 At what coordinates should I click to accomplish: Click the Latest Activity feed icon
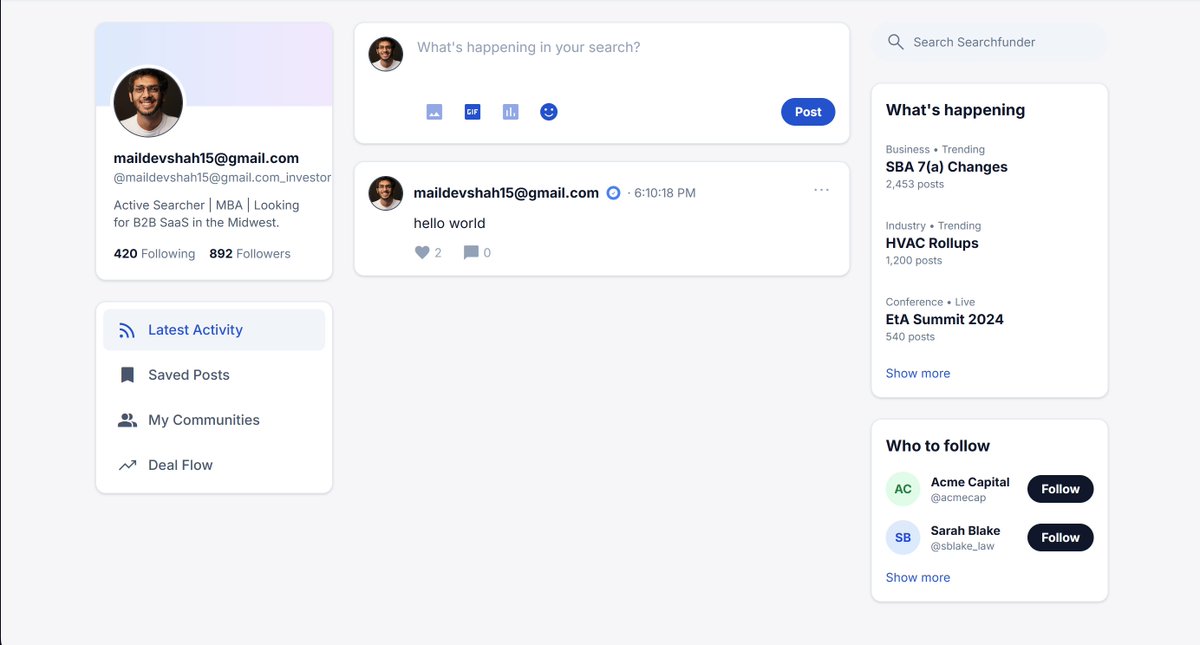pos(127,330)
